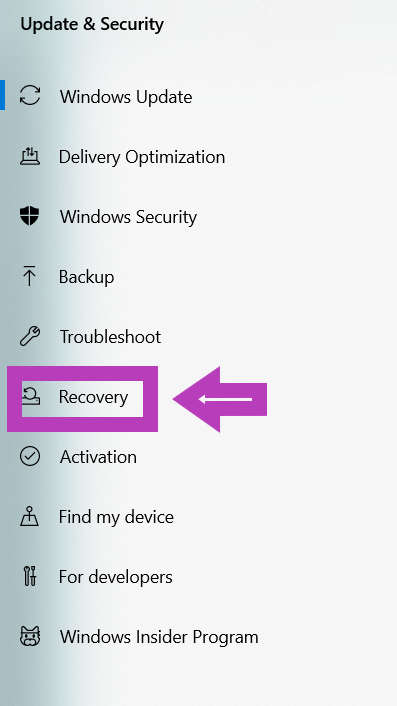The width and height of the screenshot is (397, 706).
Task: Open the Windows Insider Program page
Action: tap(159, 637)
